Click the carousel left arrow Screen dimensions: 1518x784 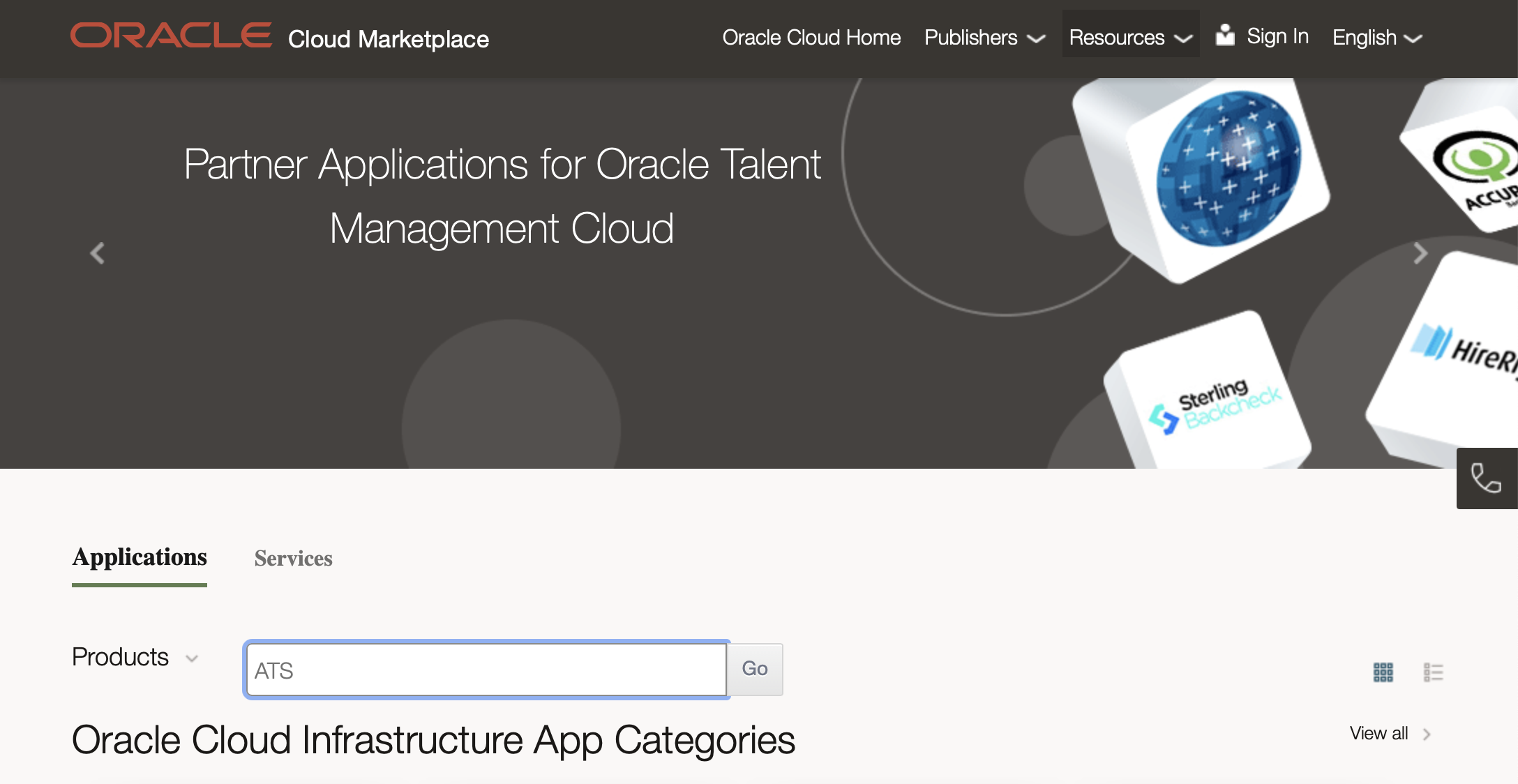click(x=98, y=253)
